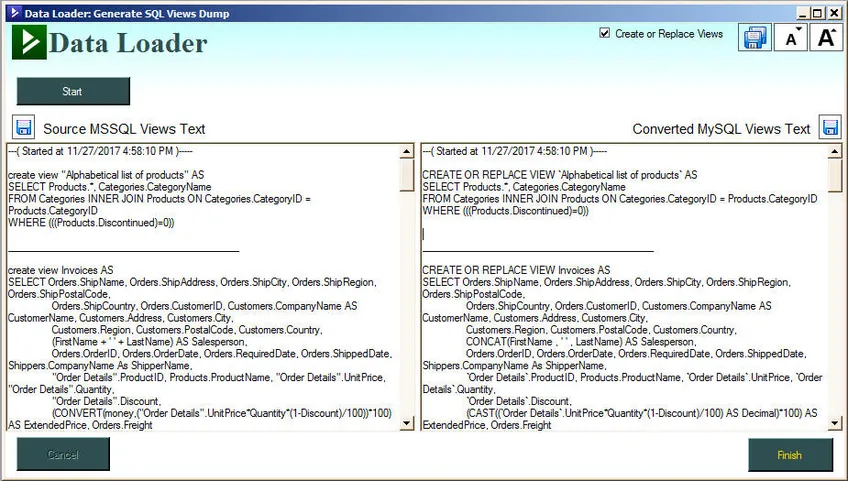Click the Data Loader logo icon
Image resolution: width=848 pixels, height=481 pixels.
(x=29, y=42)
